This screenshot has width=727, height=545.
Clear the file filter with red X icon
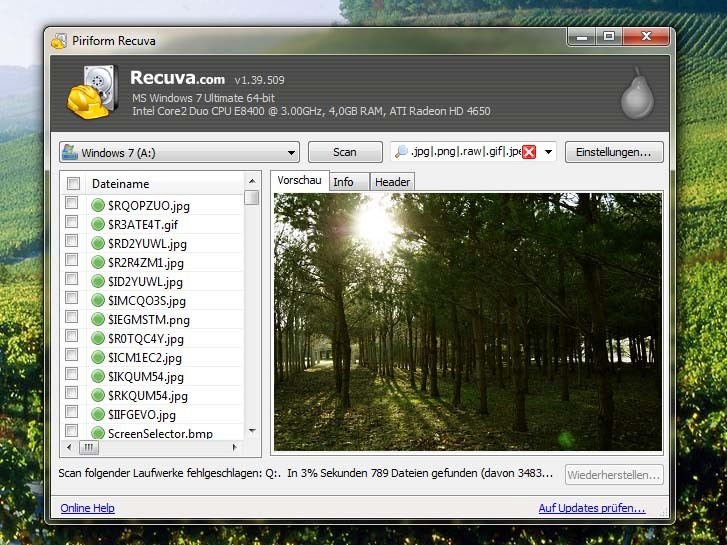(529, 152)
